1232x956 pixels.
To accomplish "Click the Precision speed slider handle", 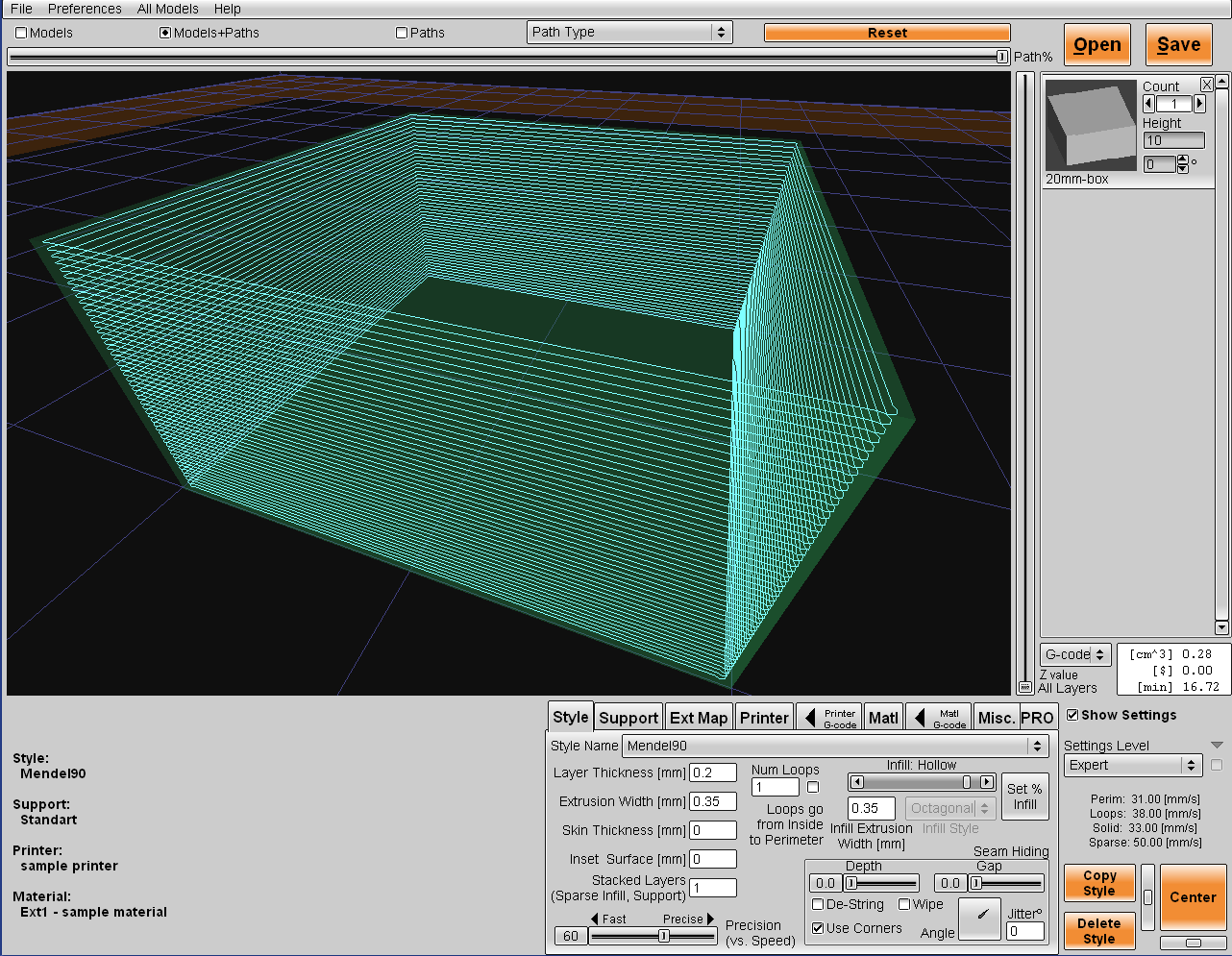I will (x=663, y=936).
